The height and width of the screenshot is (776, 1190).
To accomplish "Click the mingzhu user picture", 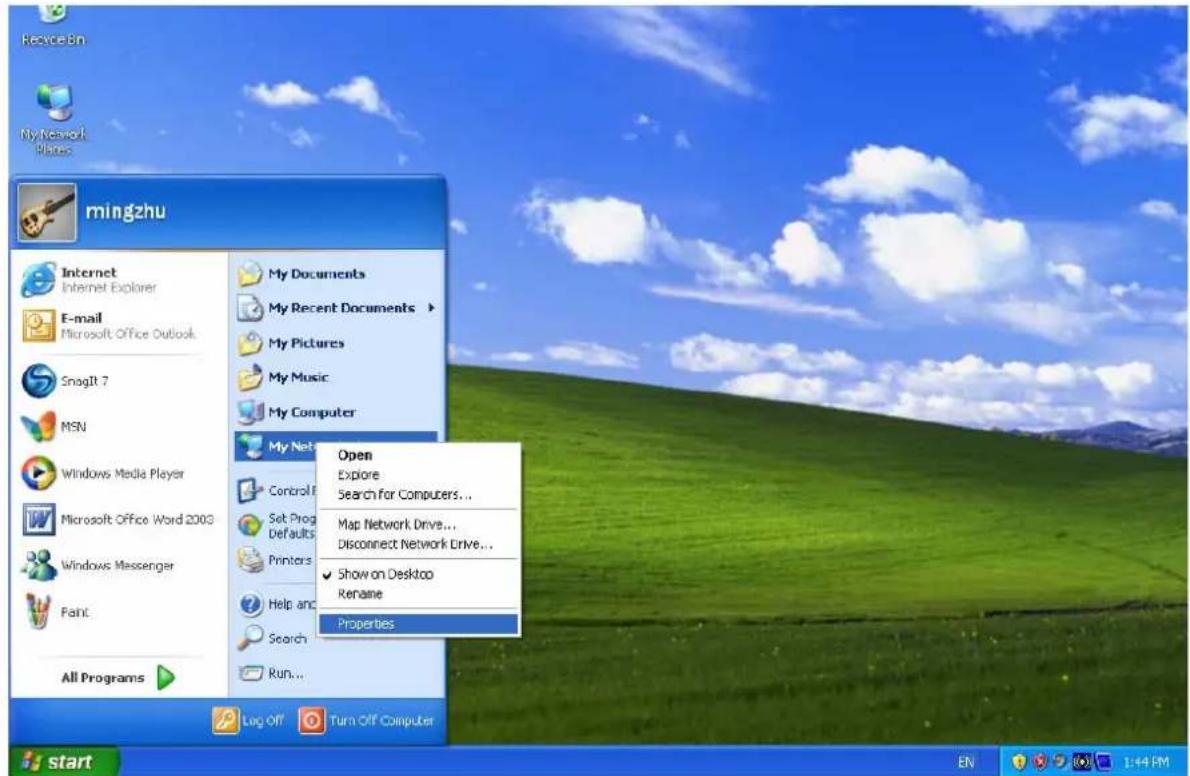I will point(47,213).
